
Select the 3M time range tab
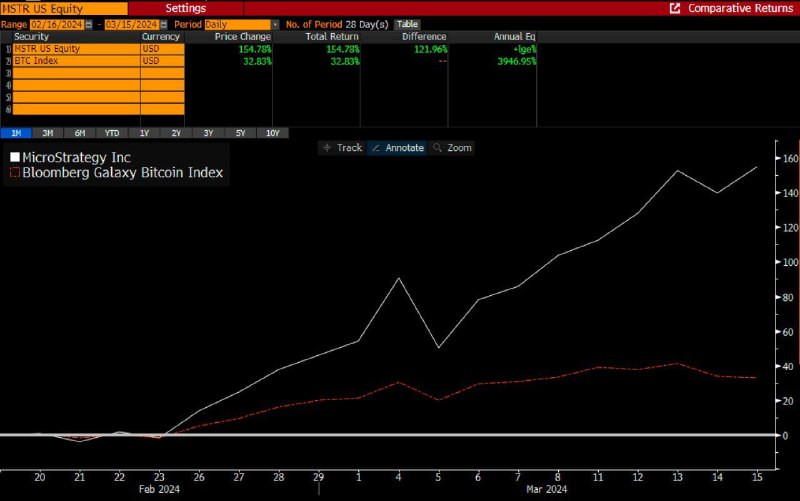coord(48,133)
